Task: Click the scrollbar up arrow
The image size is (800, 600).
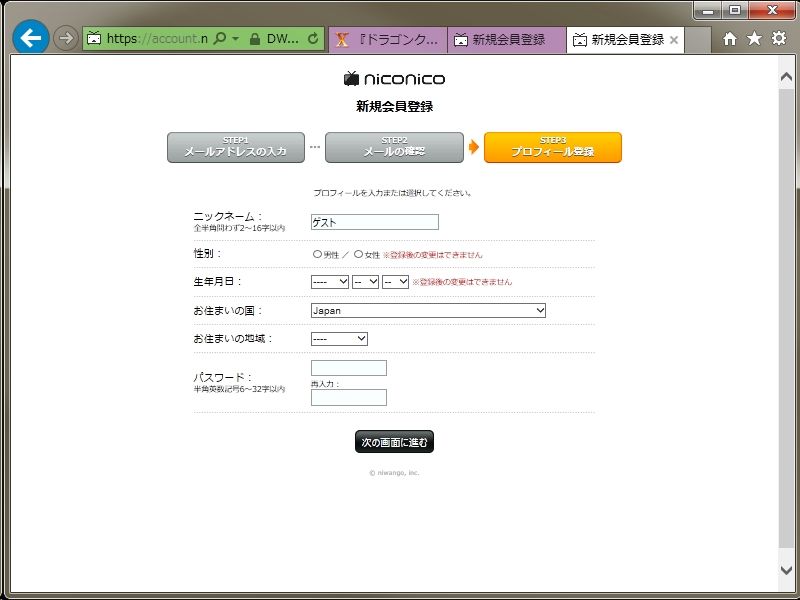Action: 786,77
